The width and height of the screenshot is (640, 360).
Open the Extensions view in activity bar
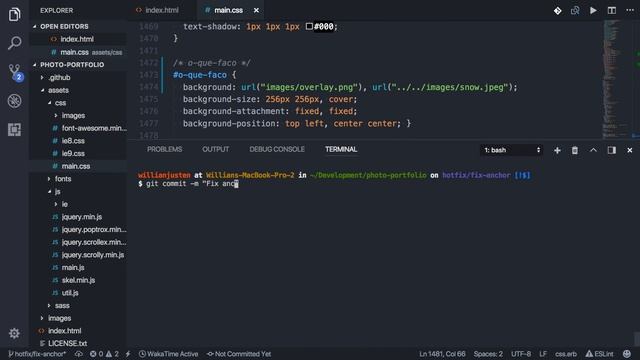click(x=14, y=130)
